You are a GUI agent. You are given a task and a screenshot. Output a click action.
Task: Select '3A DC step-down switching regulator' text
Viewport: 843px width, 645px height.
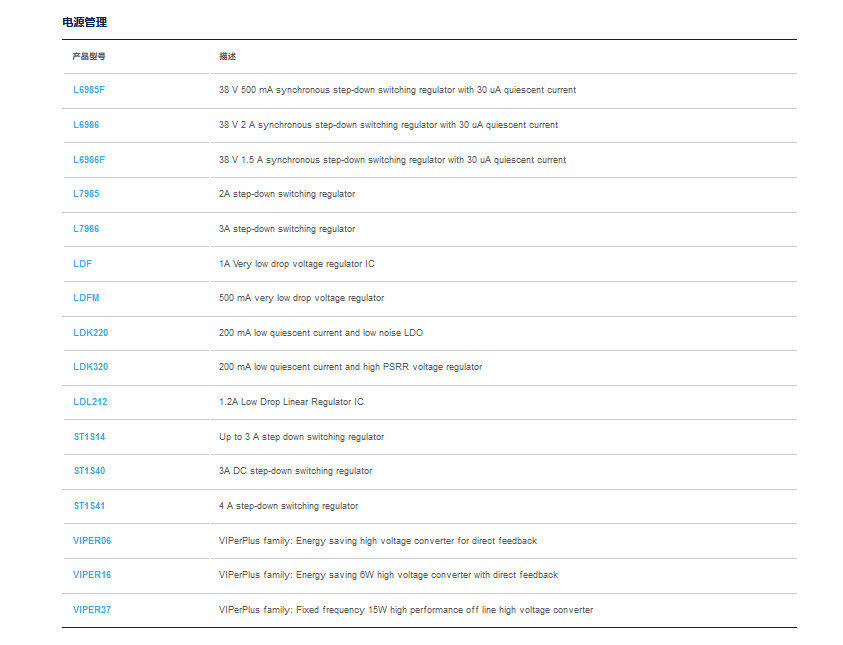click(x=296, y=471)
